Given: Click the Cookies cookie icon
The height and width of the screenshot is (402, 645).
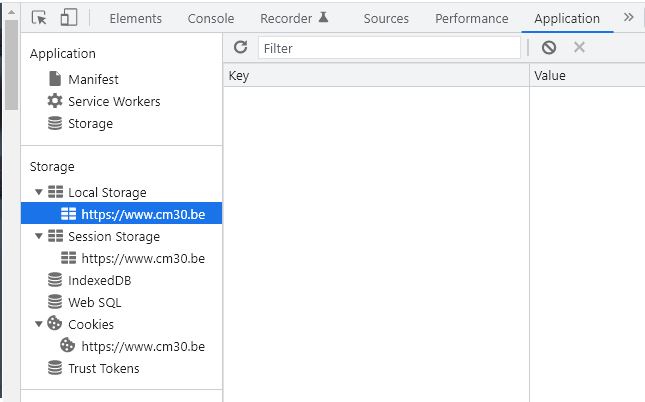Looking at the screenshot, I should coord(54,323).
